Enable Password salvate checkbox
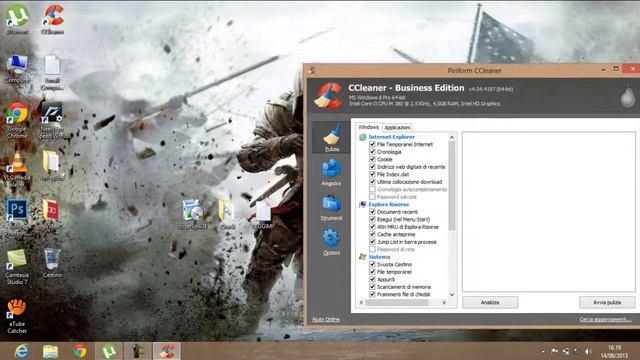Screen dimensions: 640x360 372,196
